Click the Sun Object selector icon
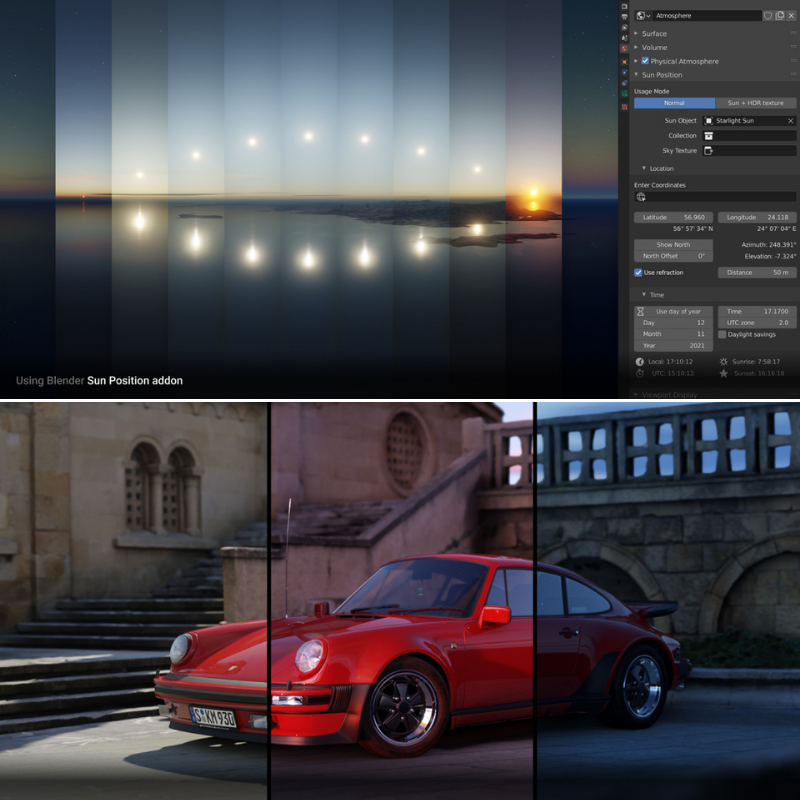Image resolution: width=800 pixels, height=800 pixels. [709, 121]
